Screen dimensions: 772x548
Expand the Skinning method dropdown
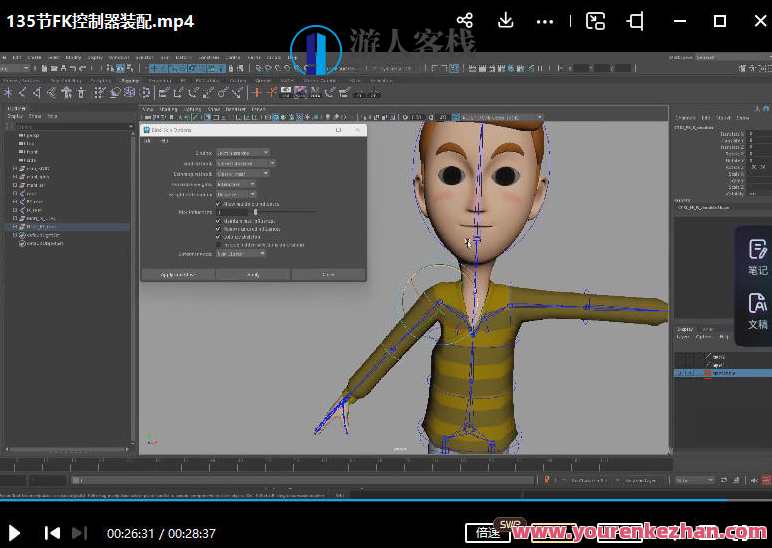pyautogui.click(x=243, y=173)
